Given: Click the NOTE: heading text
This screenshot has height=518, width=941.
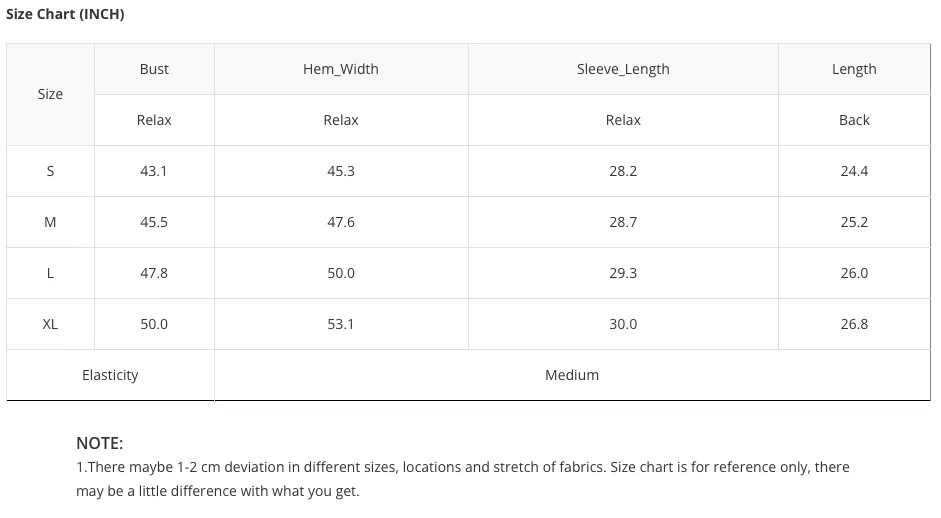Looking at the screenshot, I should pos(100,444).
